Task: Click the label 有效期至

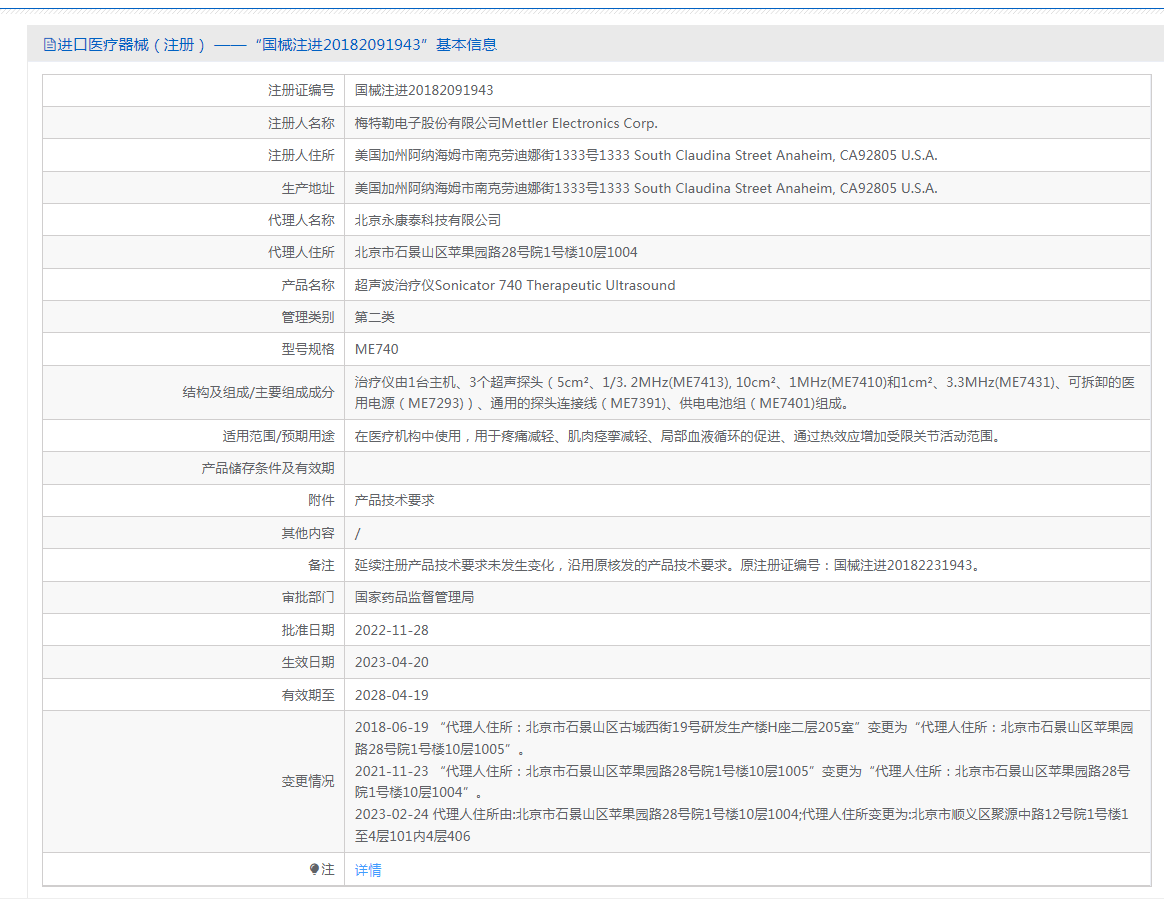Action: 308,695
